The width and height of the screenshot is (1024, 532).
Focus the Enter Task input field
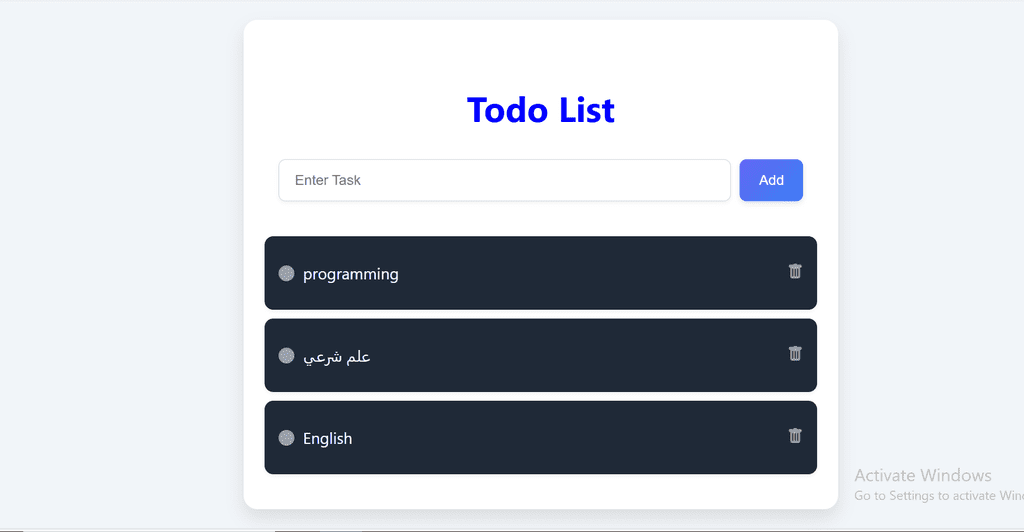[504, 180]
